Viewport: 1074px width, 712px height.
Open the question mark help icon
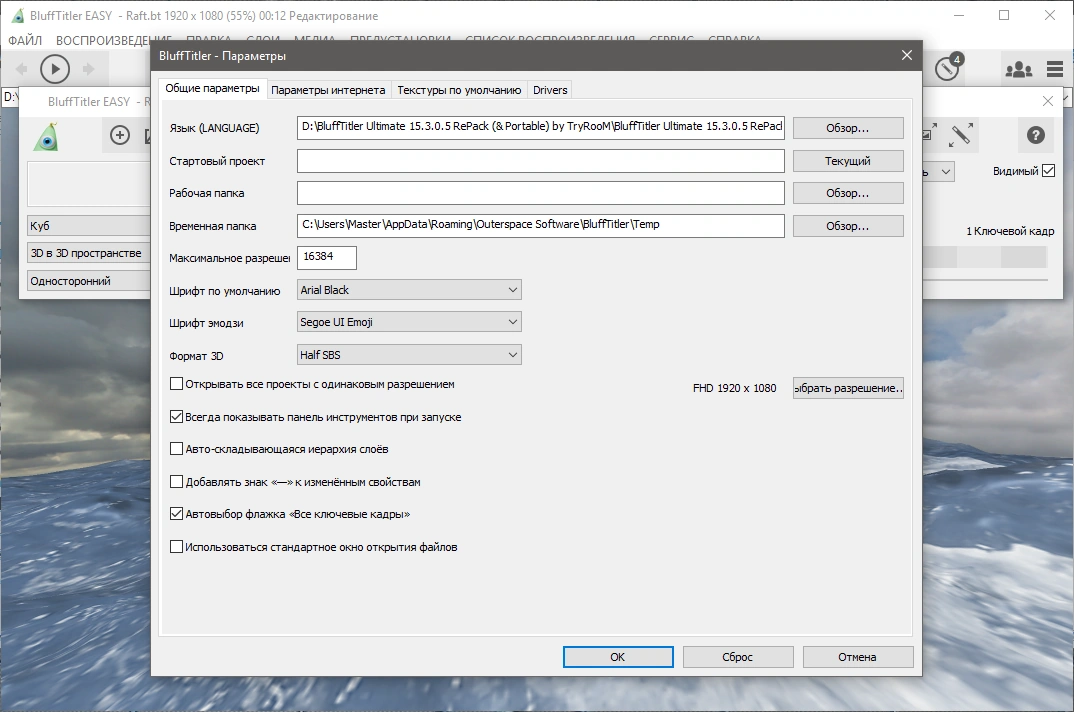(1036, 135)
